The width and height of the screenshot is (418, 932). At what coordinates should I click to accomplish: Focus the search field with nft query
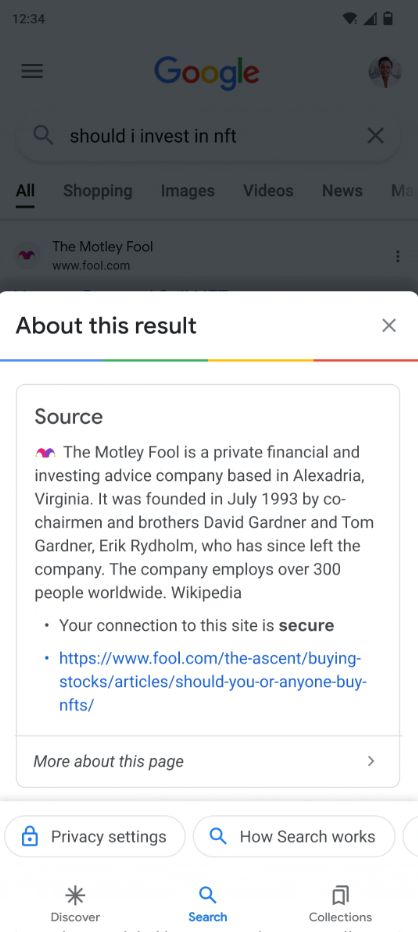click(208, 136)
